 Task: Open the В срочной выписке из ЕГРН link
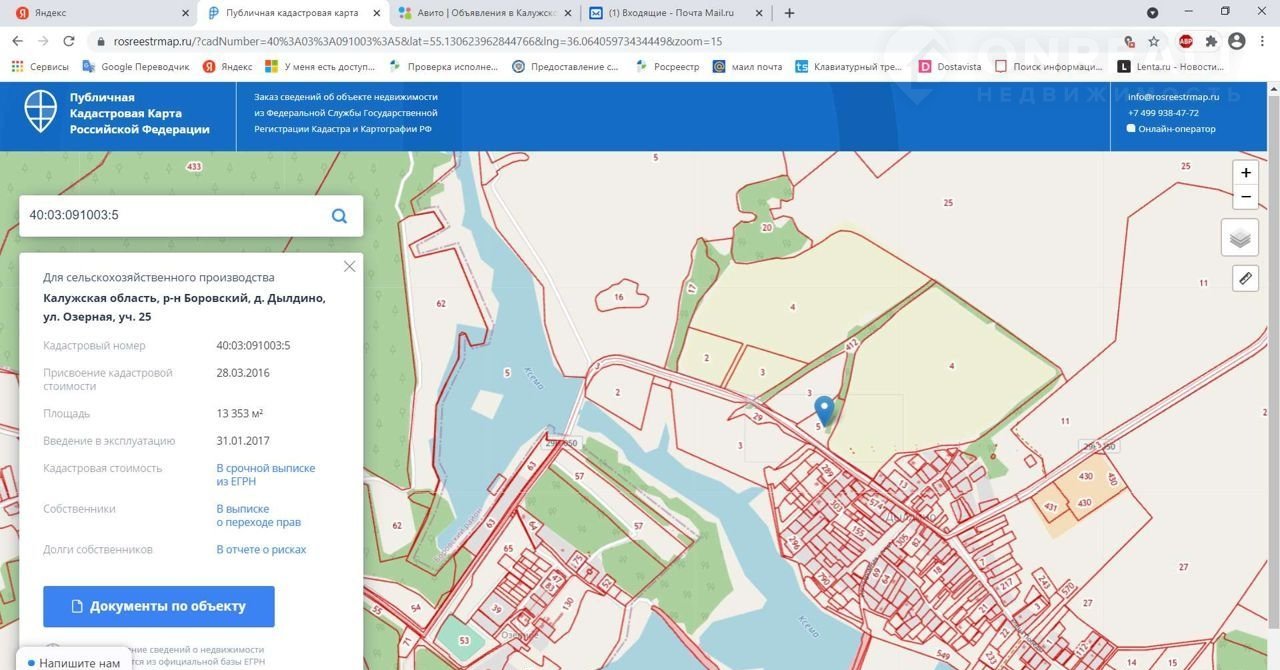pyautogui.click(x=265, y=474)
